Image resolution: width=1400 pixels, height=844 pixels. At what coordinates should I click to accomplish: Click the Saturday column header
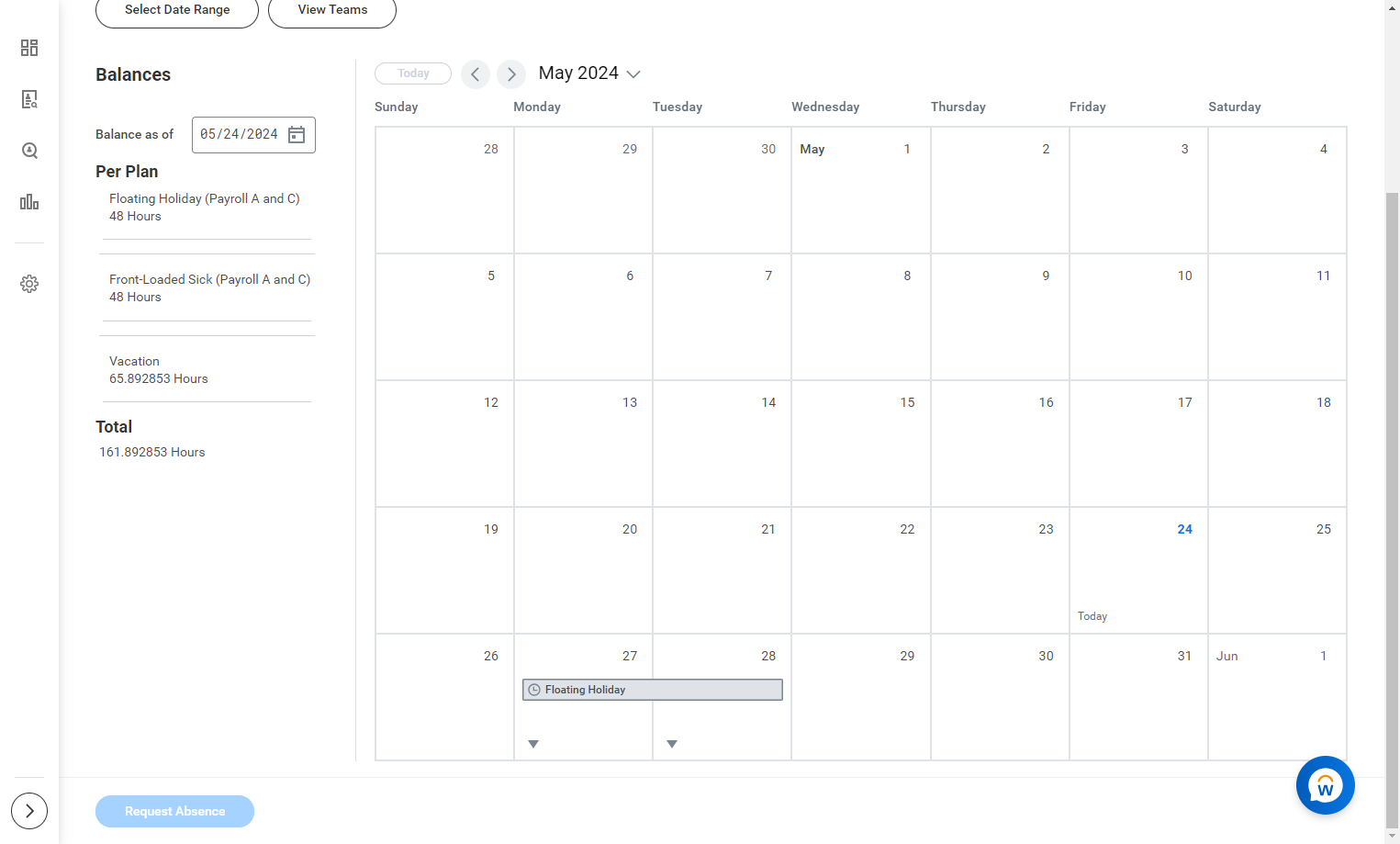coord(1235,107)
